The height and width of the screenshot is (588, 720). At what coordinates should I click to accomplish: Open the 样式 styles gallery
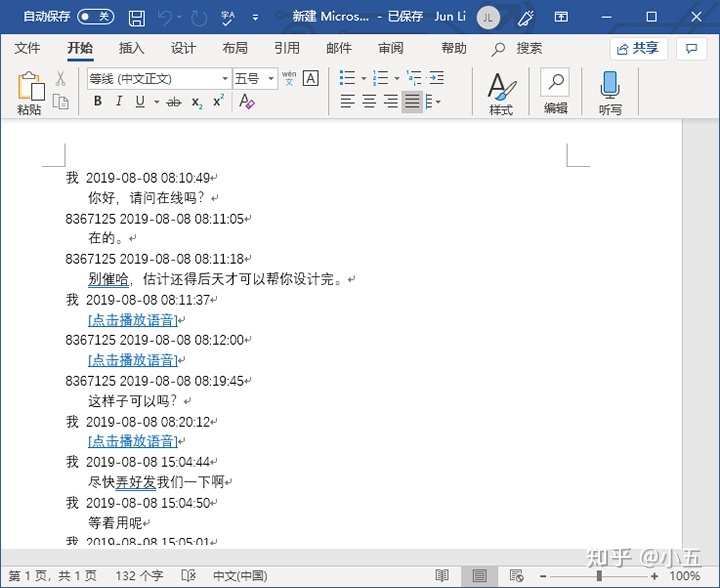pyautogui.click(x=501, y=93)
